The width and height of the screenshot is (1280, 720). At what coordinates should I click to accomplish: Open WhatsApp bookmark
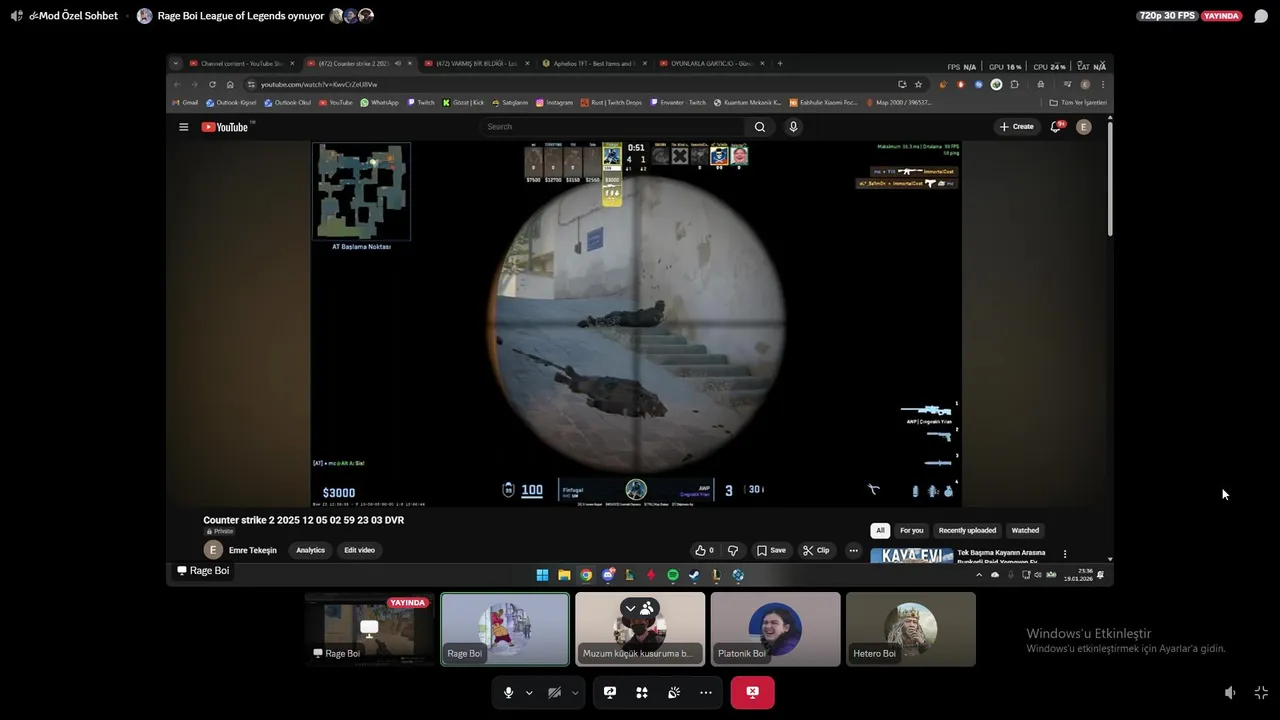point(379,102)
